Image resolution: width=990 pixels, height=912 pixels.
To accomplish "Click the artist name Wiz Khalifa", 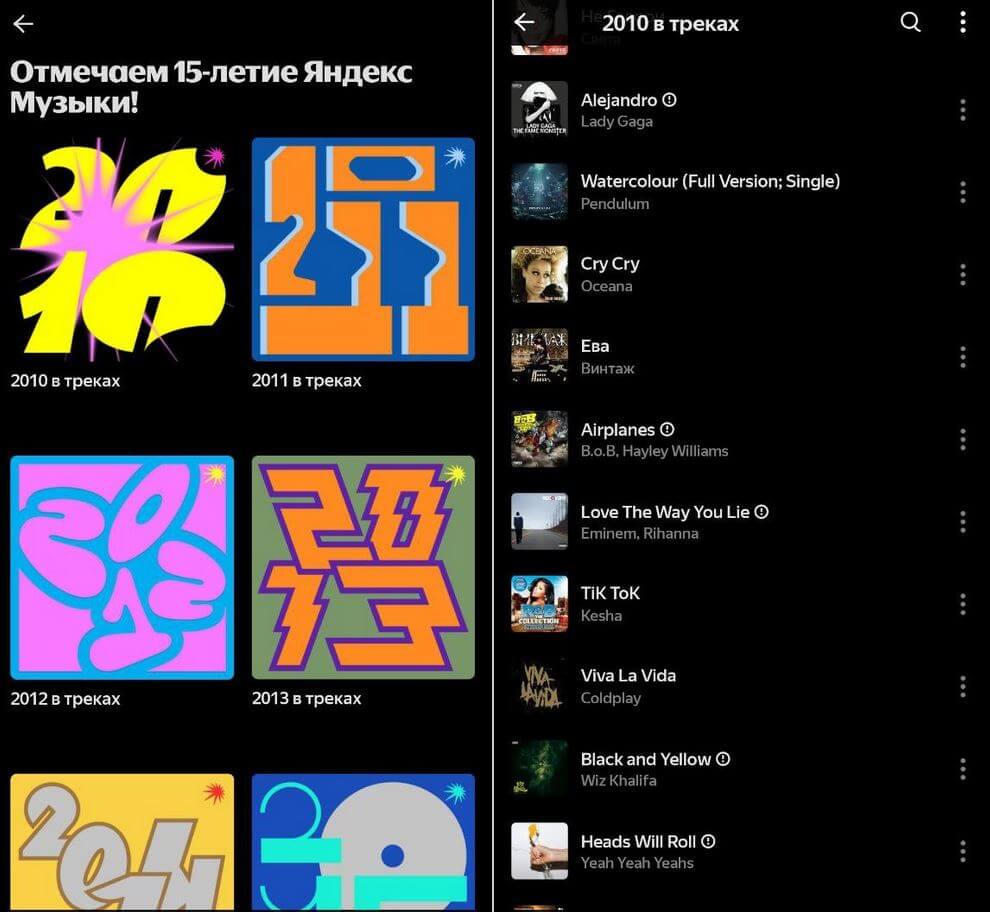I will [619, 781].
